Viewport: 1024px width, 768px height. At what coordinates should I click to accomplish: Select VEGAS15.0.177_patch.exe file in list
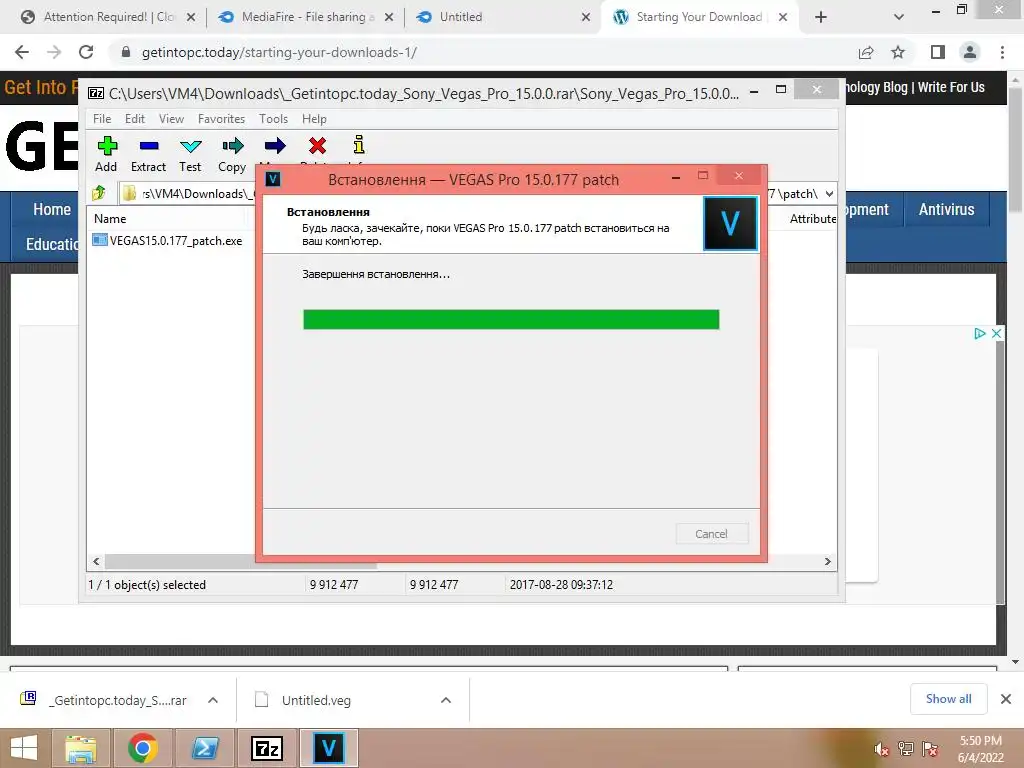[168, 240]
